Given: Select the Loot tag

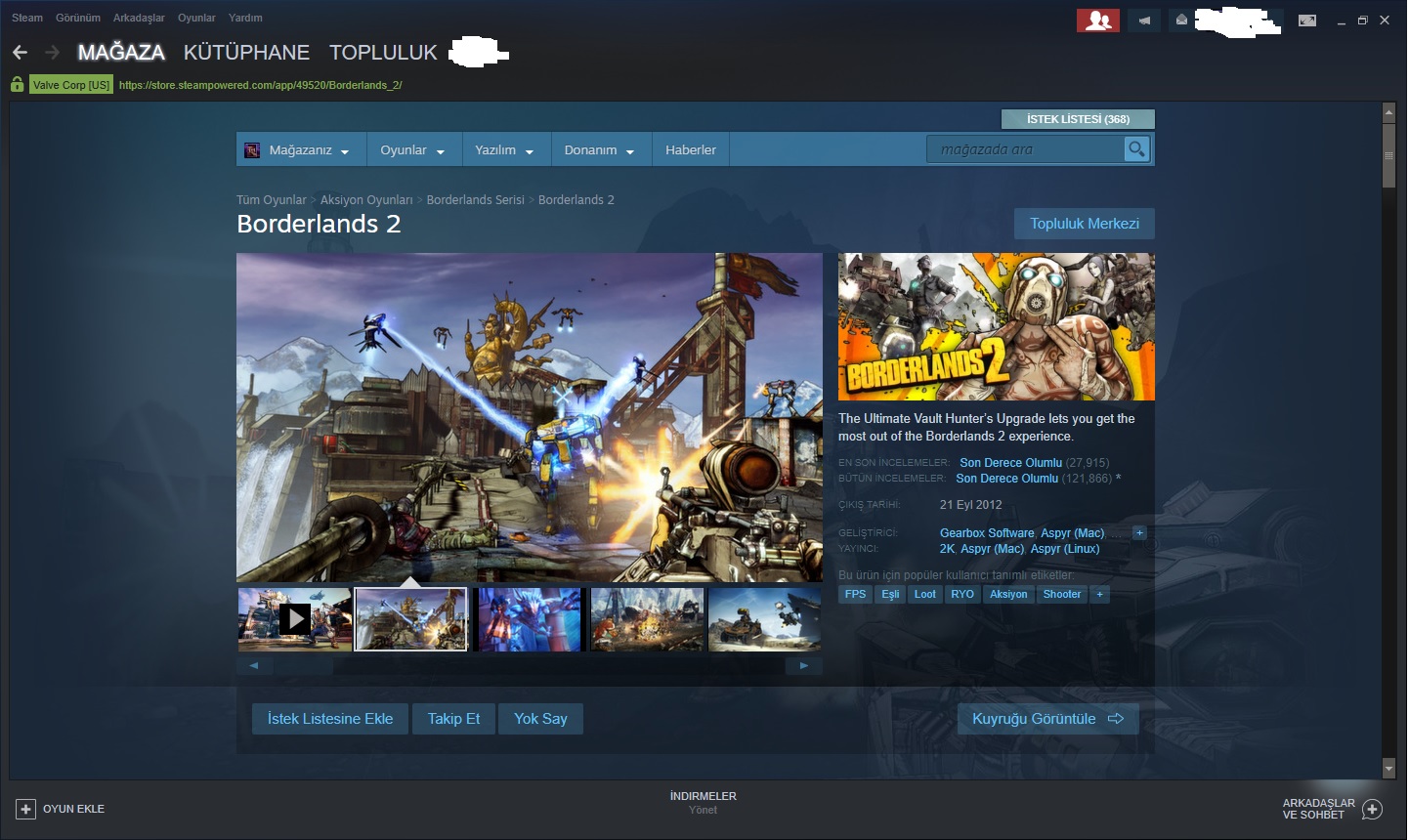Looking at the screenshot, I should [x=925, y=594].
